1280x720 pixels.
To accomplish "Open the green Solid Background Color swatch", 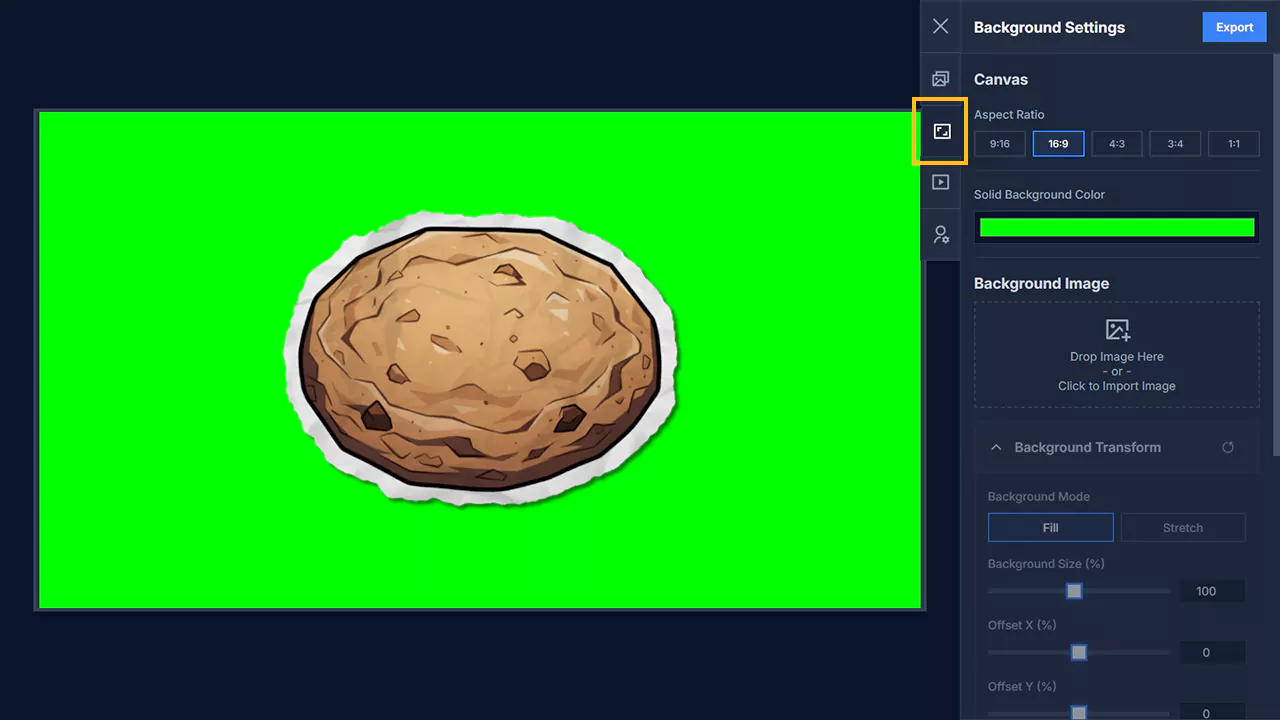I will (1117, 227).
